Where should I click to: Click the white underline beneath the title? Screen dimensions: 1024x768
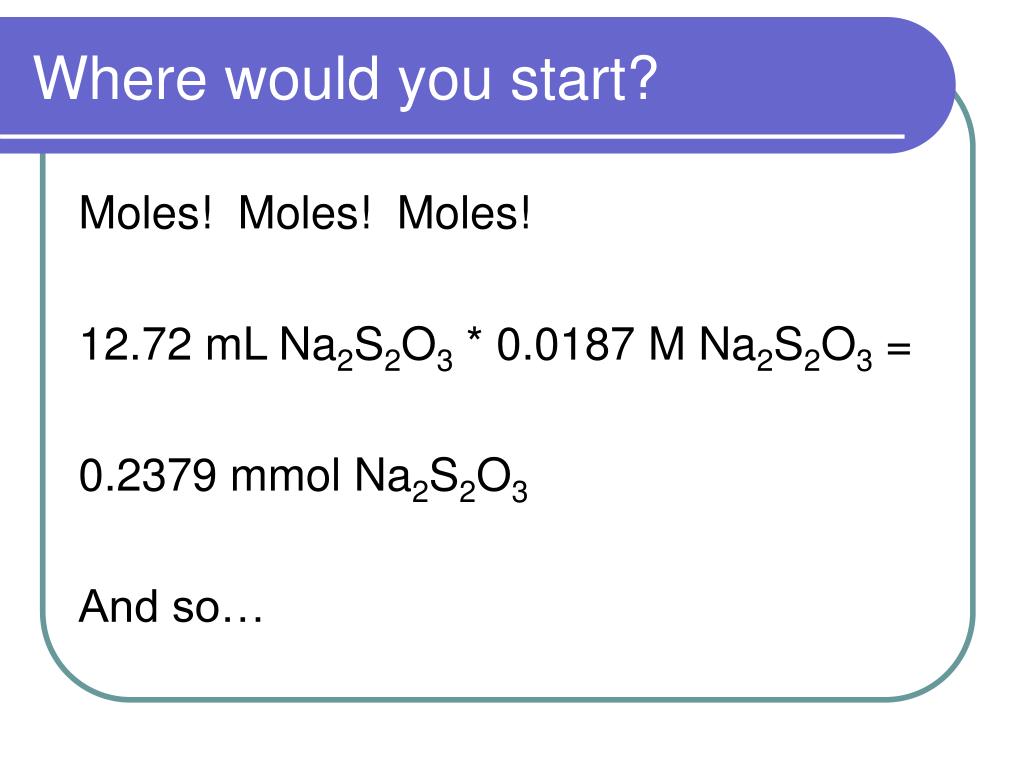(452, 137)
